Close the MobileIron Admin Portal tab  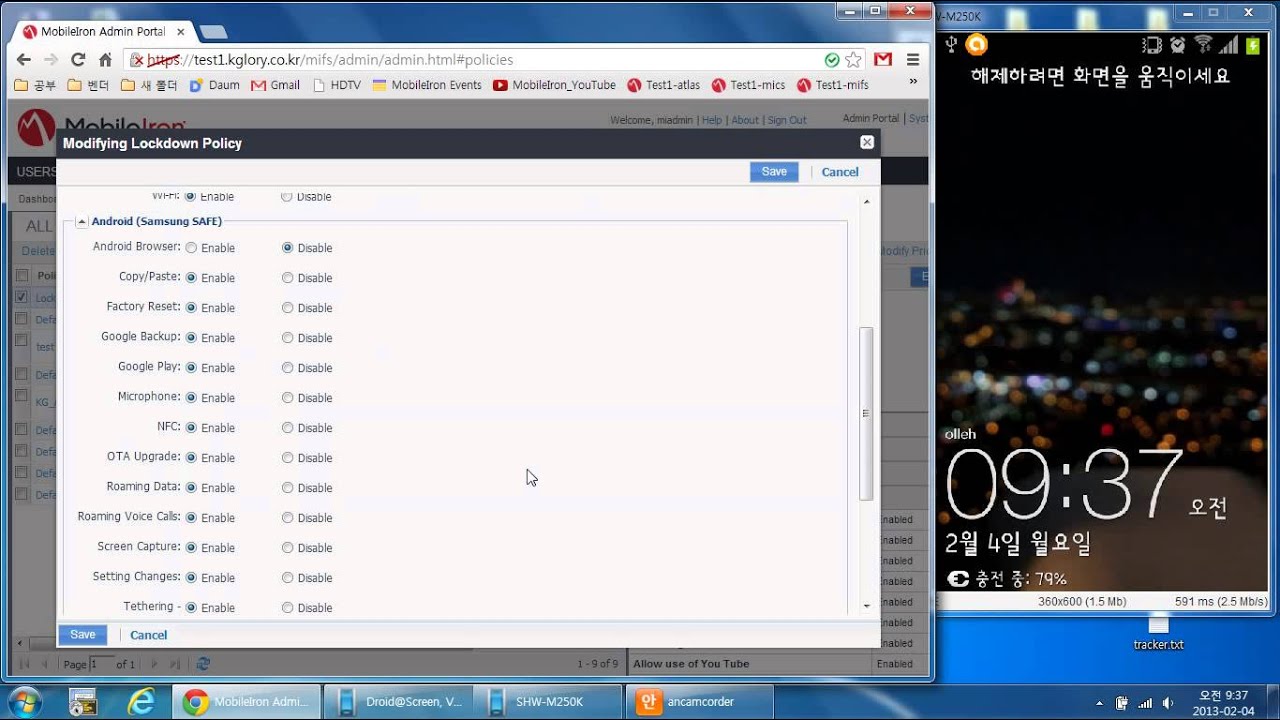tap(180, 32)
